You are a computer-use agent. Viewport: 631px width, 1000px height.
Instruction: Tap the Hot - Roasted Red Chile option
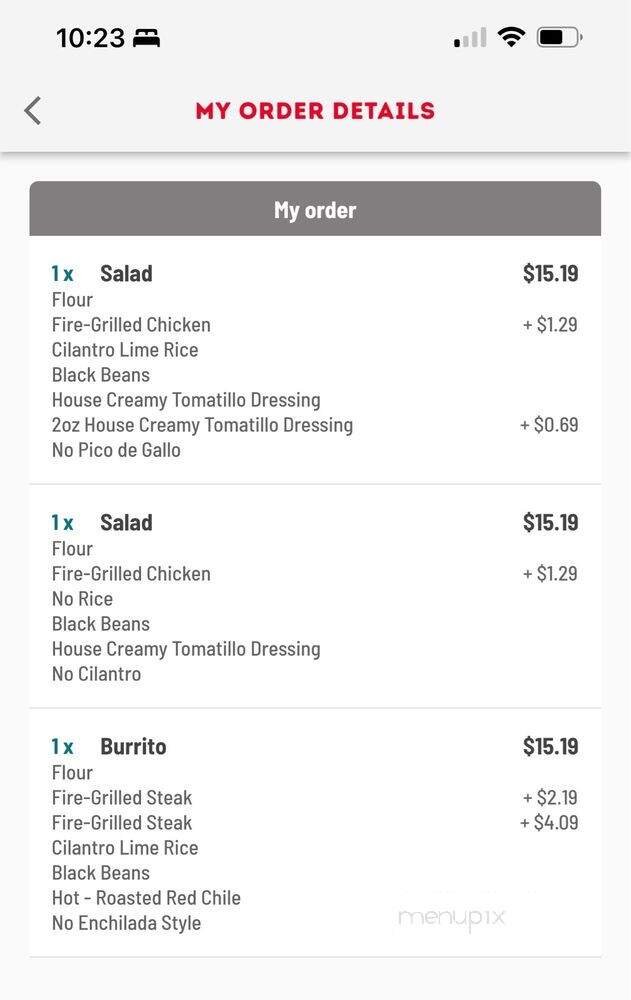[146, 898]
